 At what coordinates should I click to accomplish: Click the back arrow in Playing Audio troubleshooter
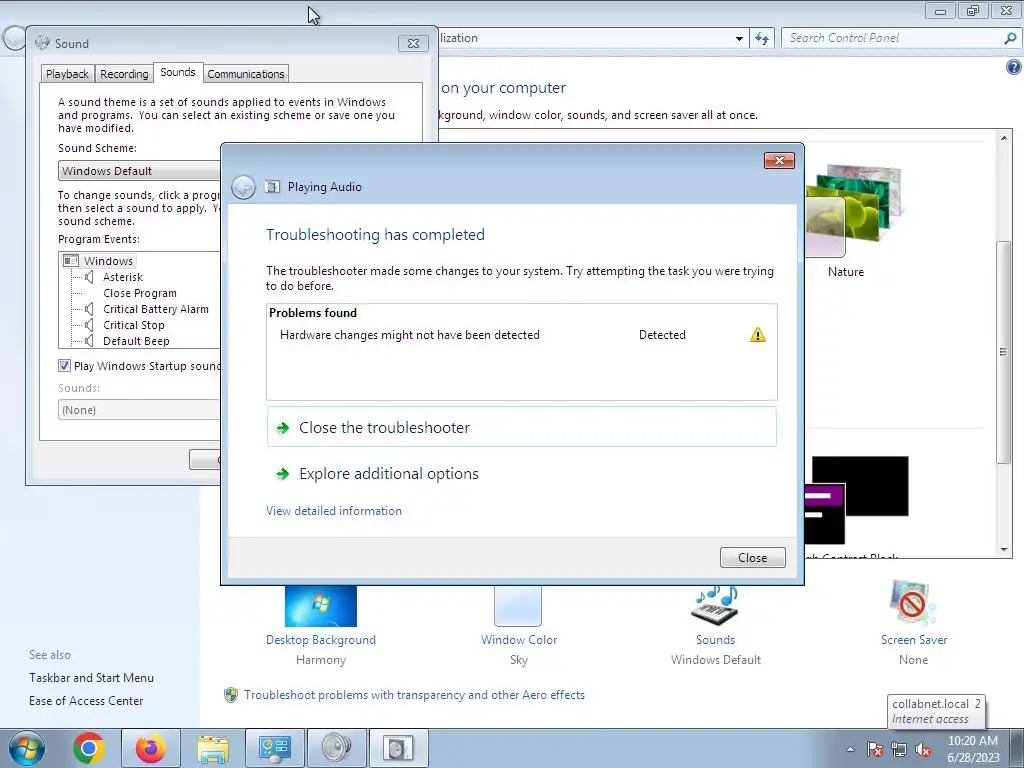[244, 187]
